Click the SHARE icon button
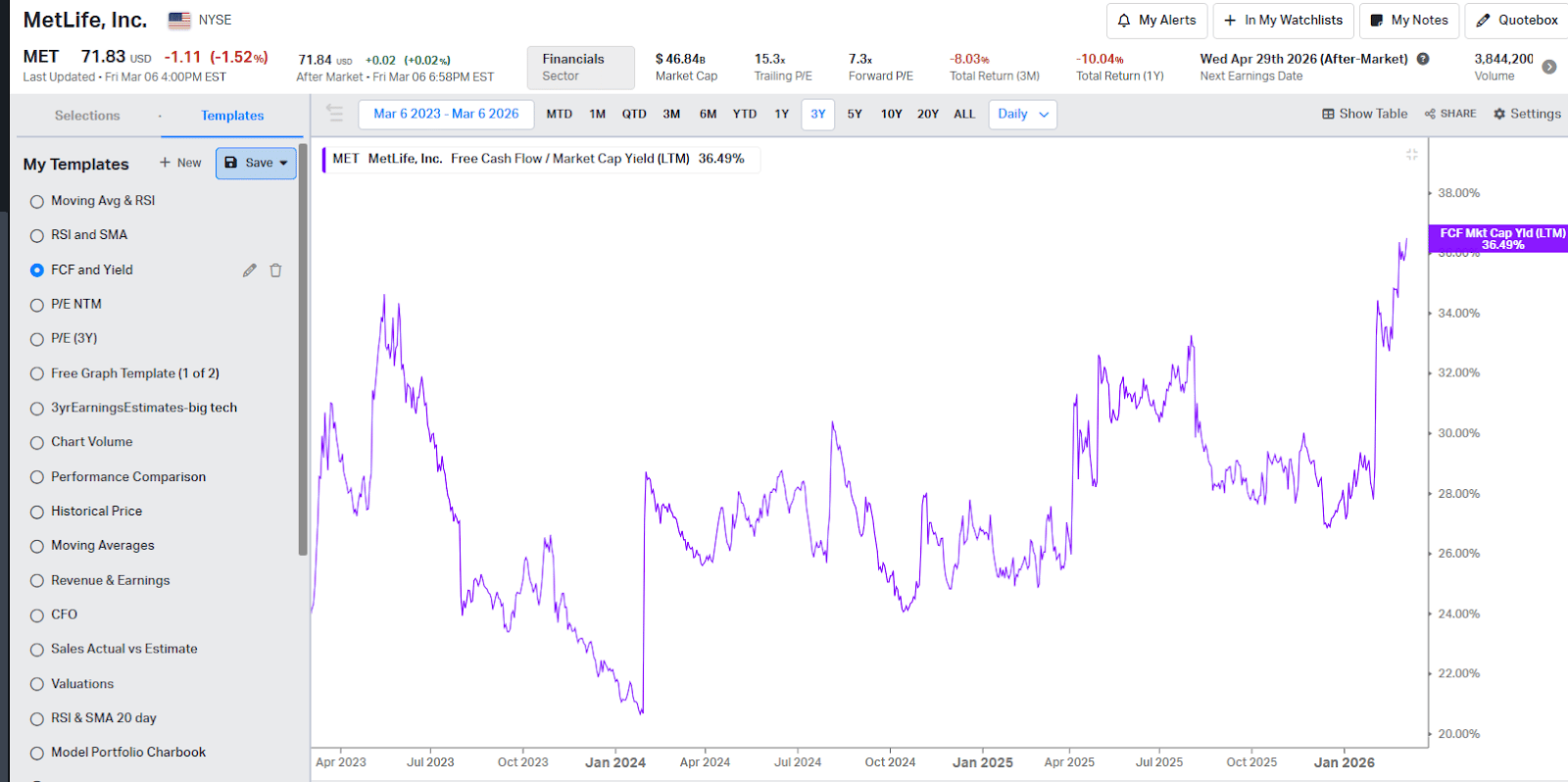Screen dimensions: 1568x782 coord(1450,114)
